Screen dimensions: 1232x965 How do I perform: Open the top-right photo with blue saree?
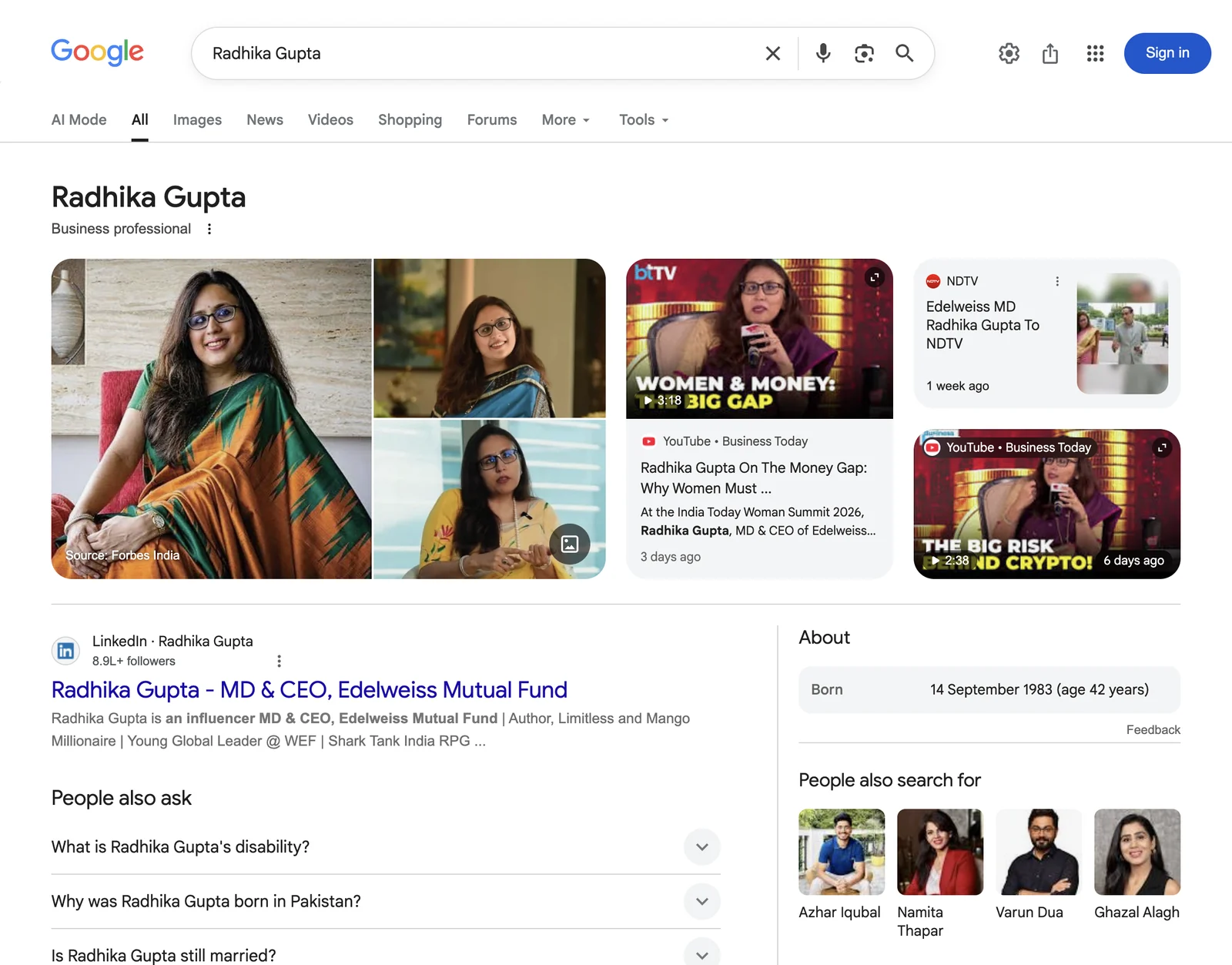point(490,338)
